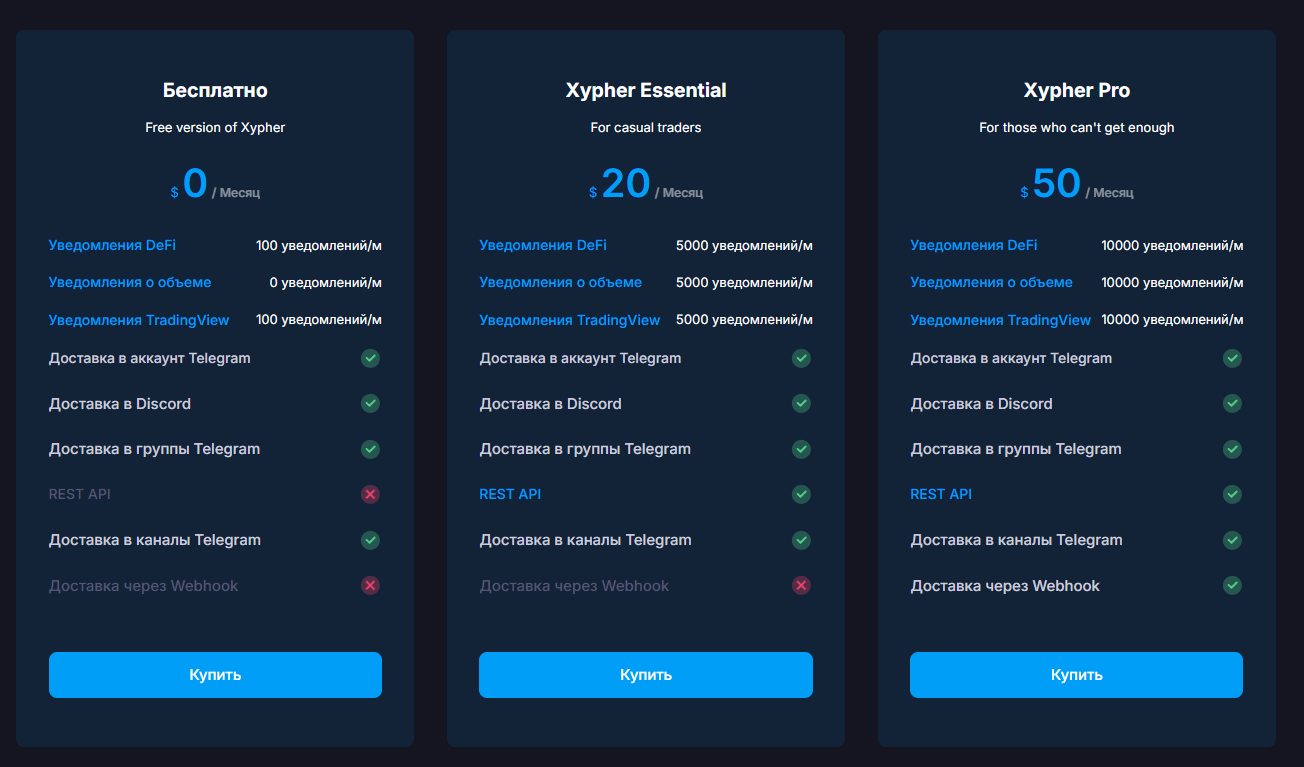Open Уведомления о объеме link in the Бесплатно card

point(130,283)
